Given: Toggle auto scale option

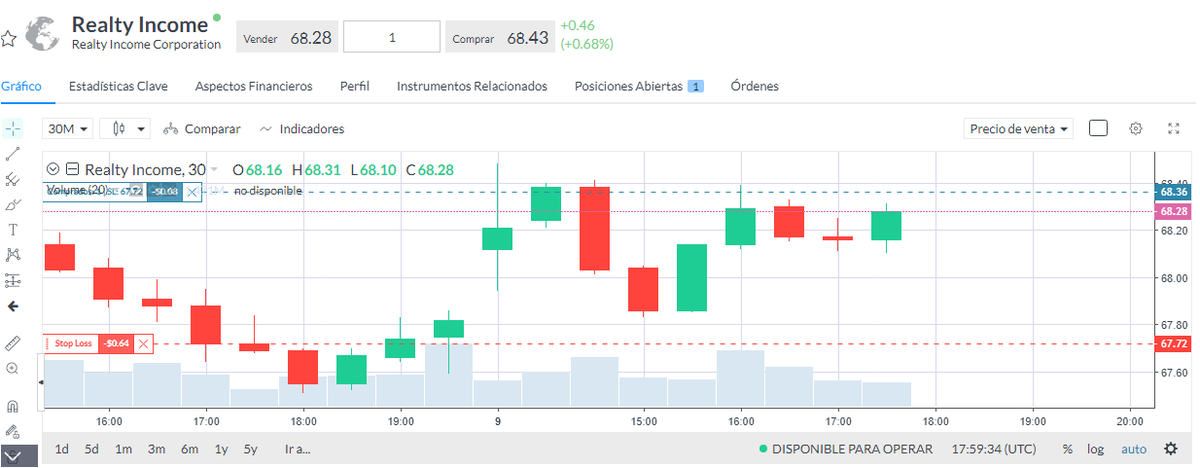Looking at the screenshot, I should (1133, 449).
